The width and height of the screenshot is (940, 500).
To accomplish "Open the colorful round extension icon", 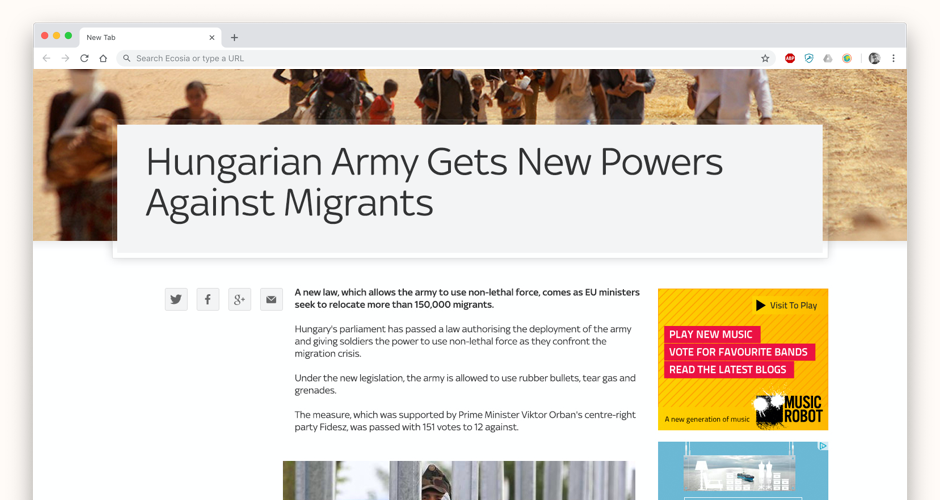I will tap(846, 58).
